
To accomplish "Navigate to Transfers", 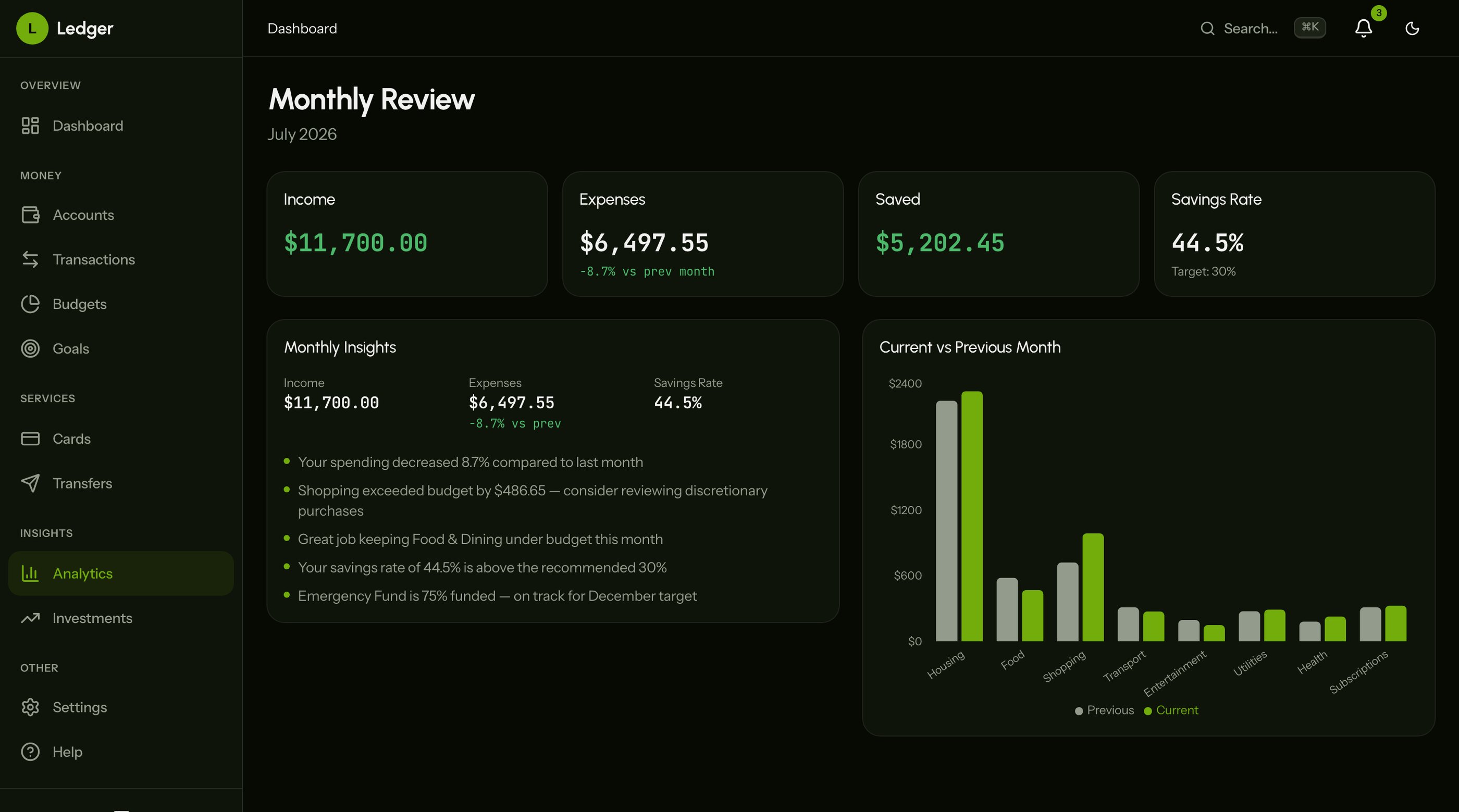I will click(x=121, y=483).
